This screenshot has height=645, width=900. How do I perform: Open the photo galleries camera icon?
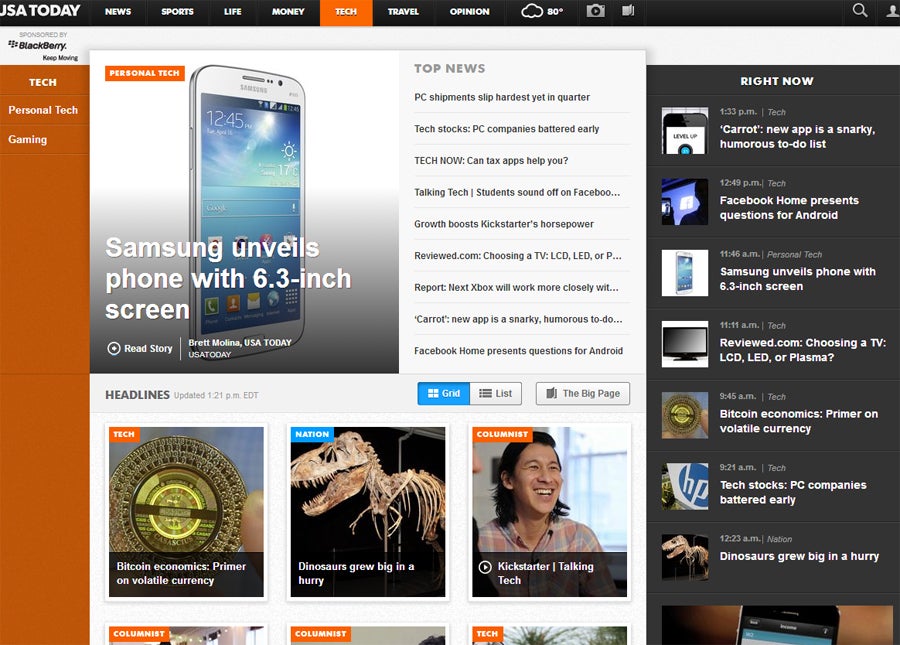tap(595, 11)
